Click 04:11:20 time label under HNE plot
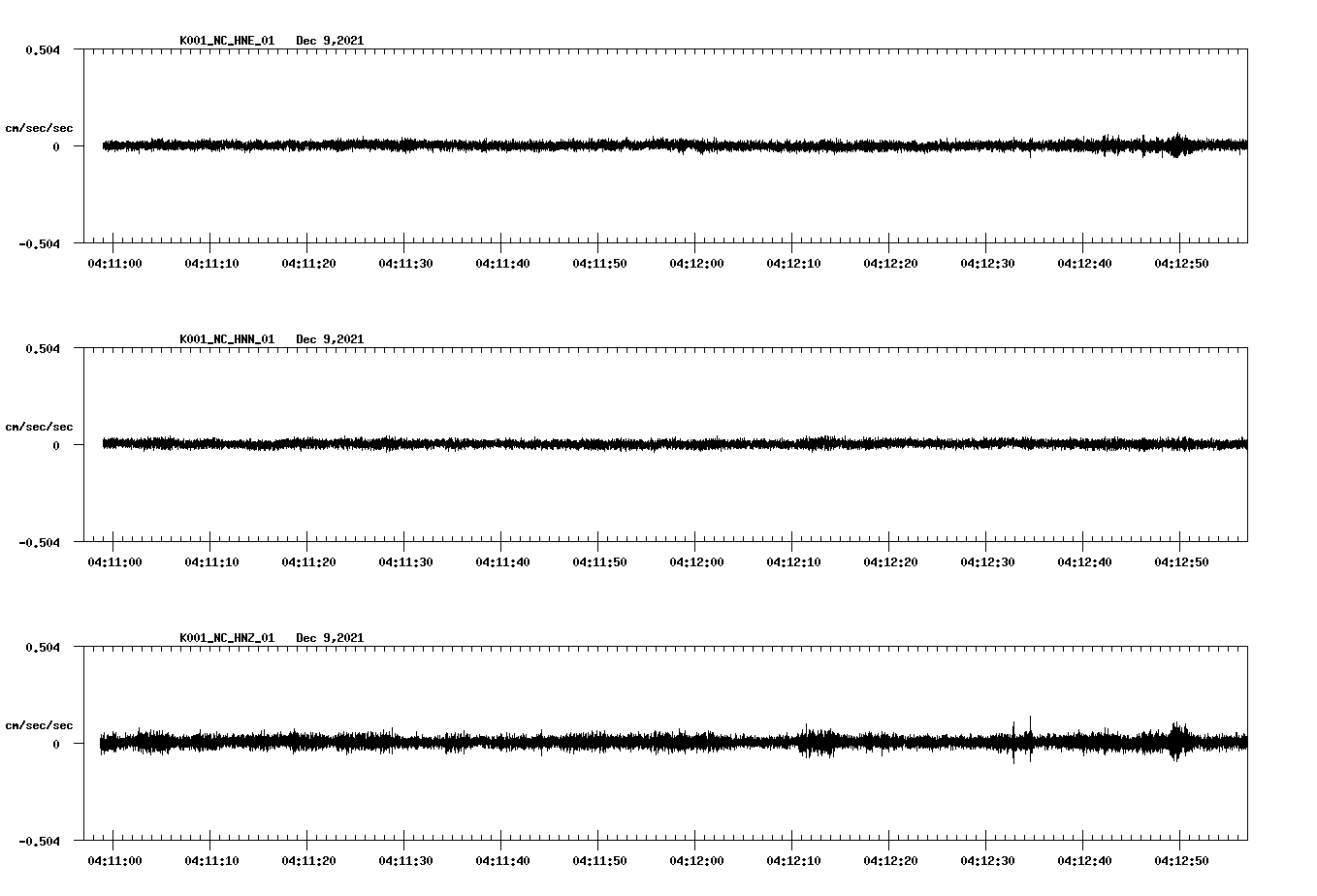This screenshot has height=896, width=1317. click(308, 264)
